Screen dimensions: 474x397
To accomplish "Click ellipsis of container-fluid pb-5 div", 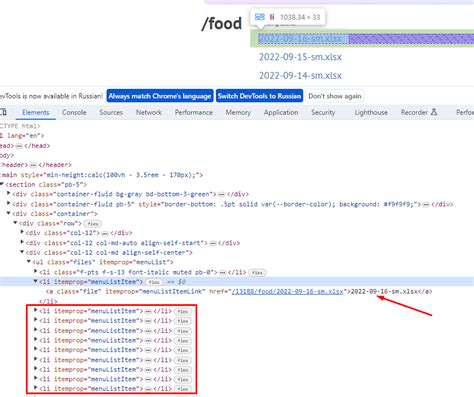I will pos(426,204).
